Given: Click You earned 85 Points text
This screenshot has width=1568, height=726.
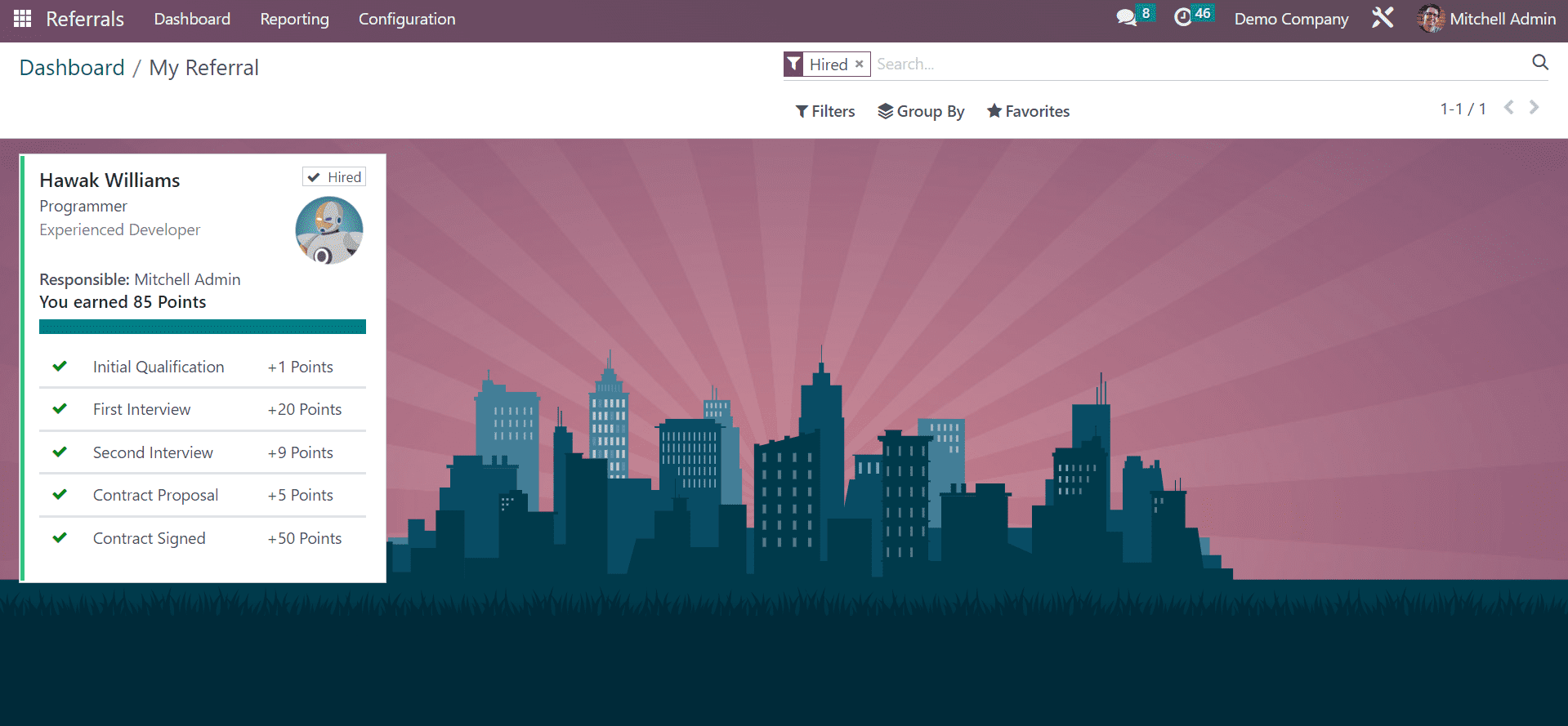Looking at the screenshot, I should pos(123,302).
